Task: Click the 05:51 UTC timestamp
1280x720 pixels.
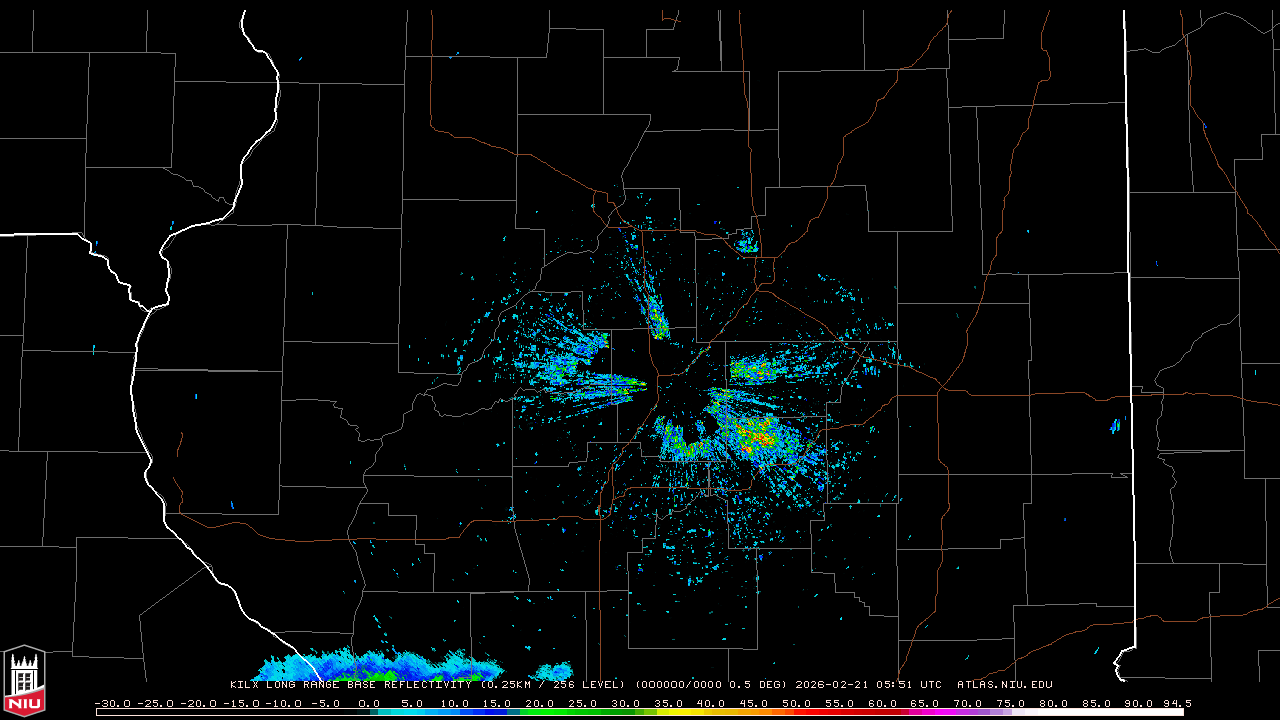Action: click(908, 685)
